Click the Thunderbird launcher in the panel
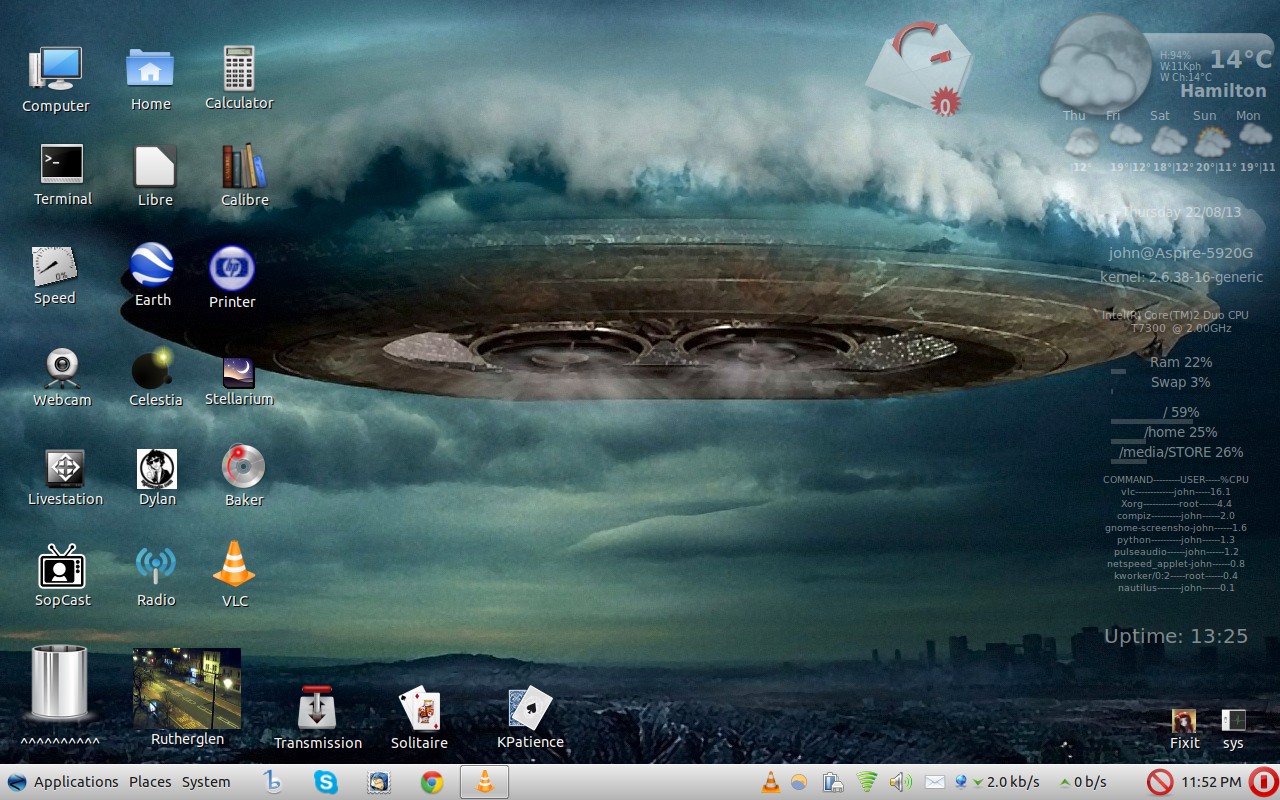1280x800 pixels. 379,782
